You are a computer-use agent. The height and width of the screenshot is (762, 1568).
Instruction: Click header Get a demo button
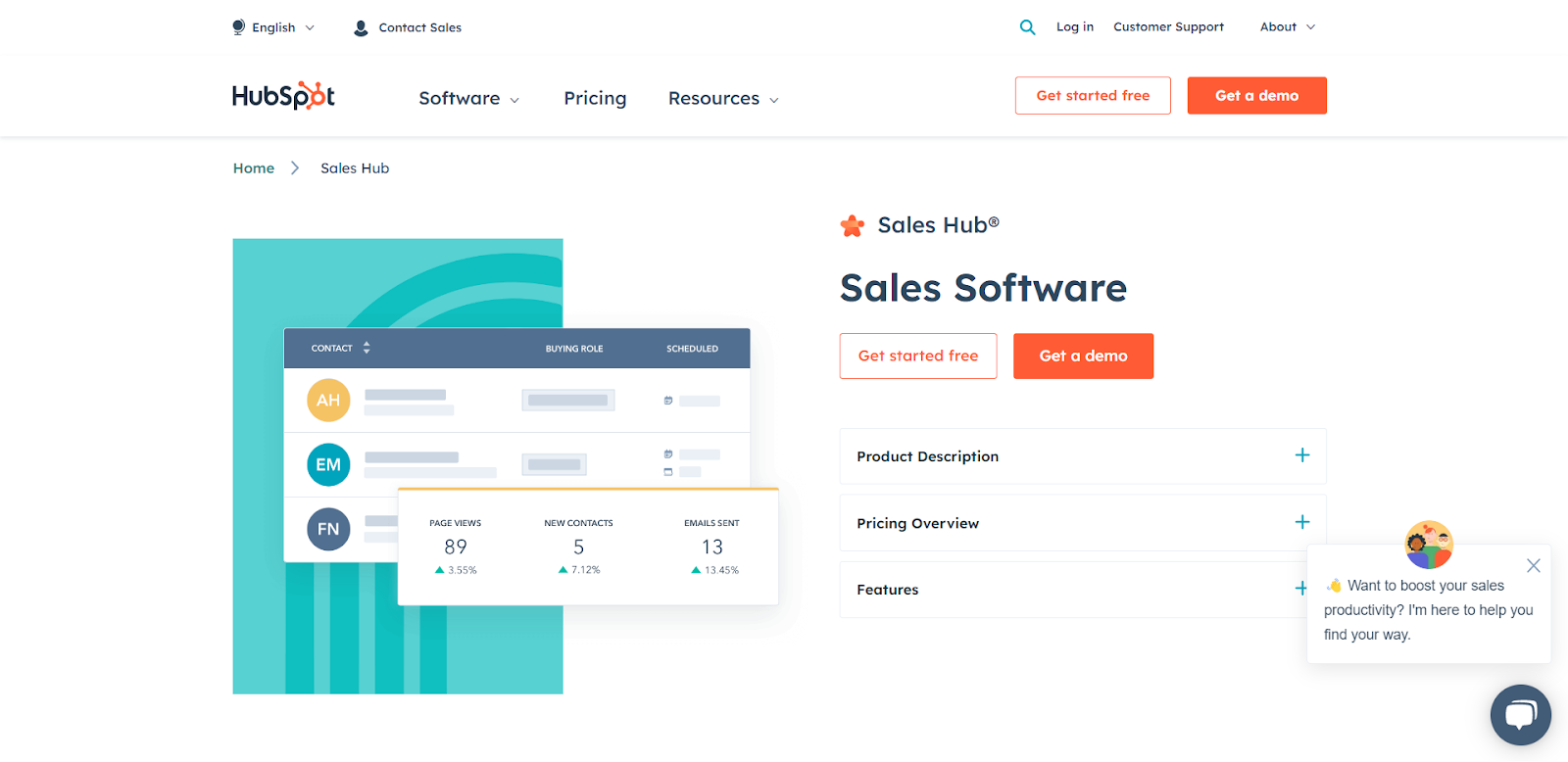tap(1256, 96)
